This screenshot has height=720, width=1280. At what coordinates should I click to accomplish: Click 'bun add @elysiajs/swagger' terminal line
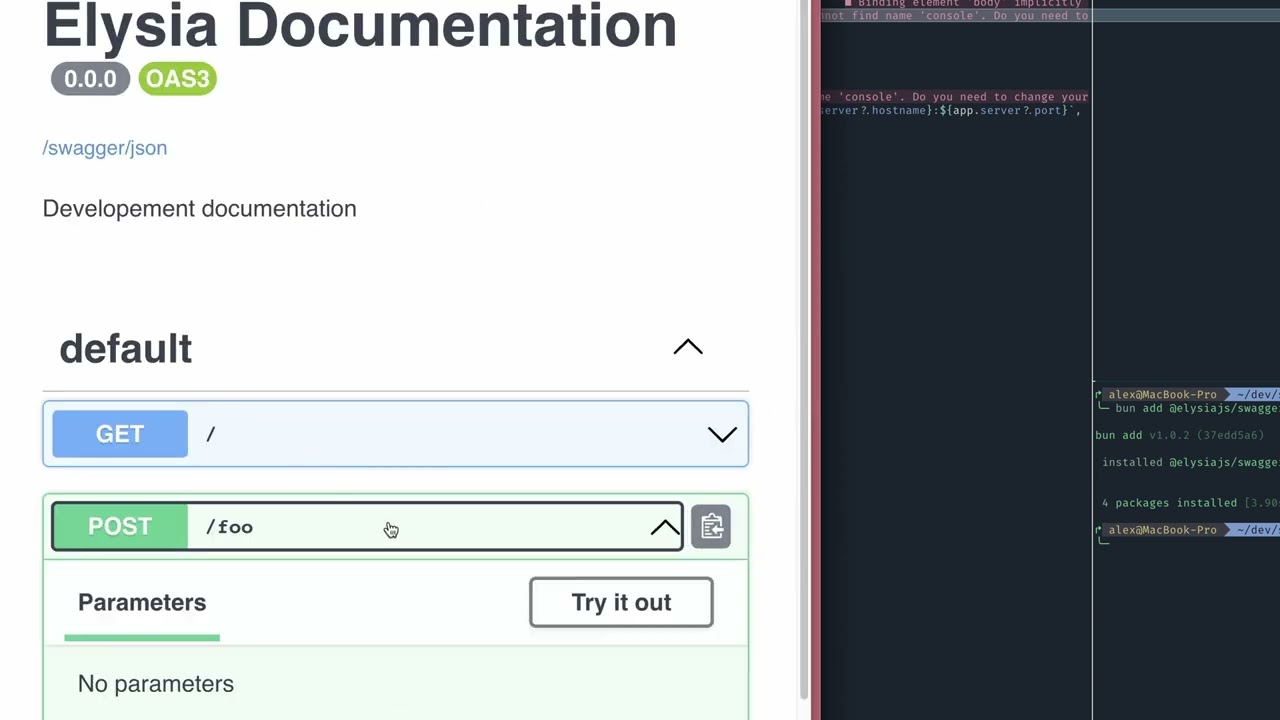click(x=1197, y=408)
